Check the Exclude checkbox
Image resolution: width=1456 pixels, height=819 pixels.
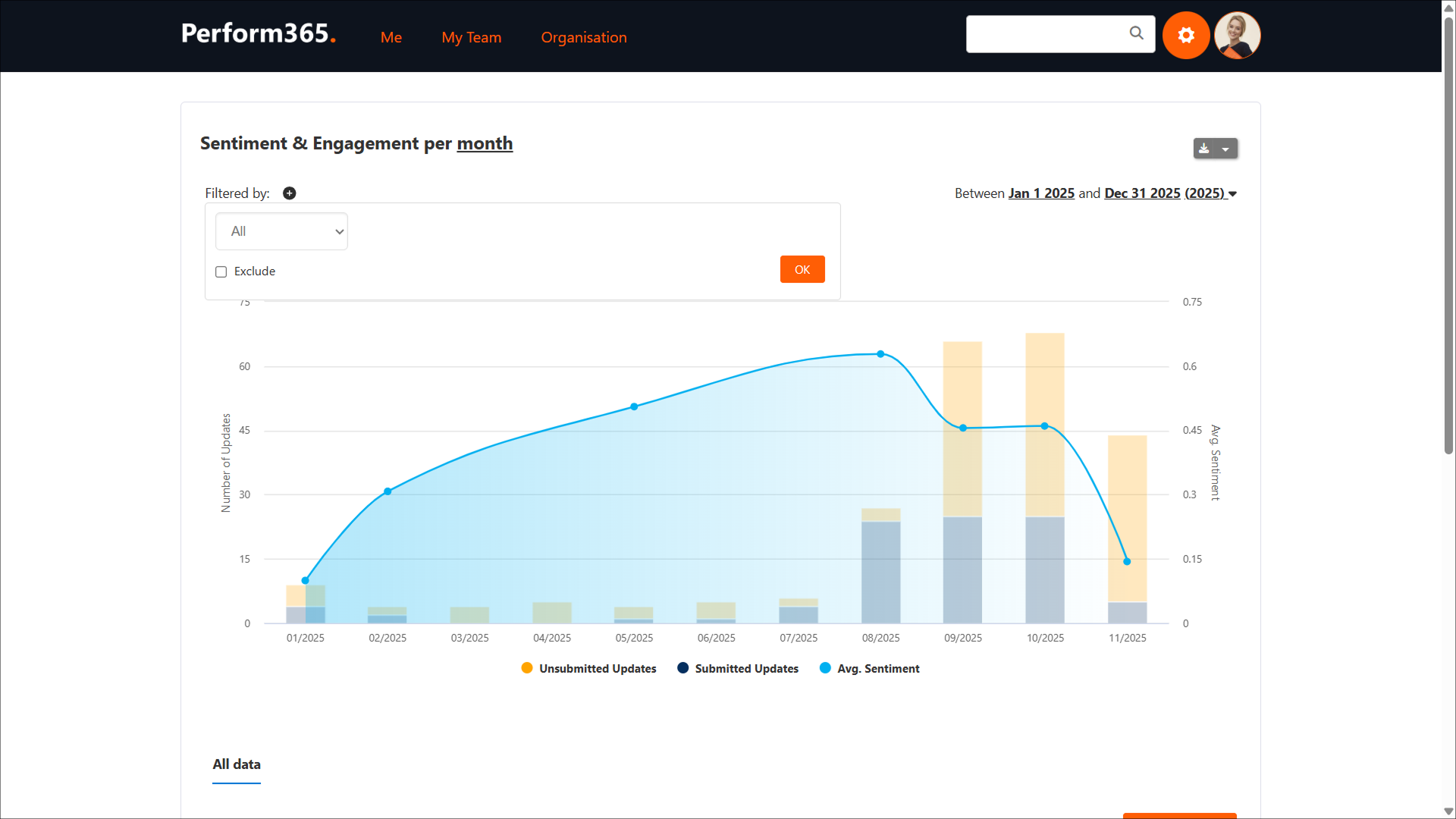221,271
